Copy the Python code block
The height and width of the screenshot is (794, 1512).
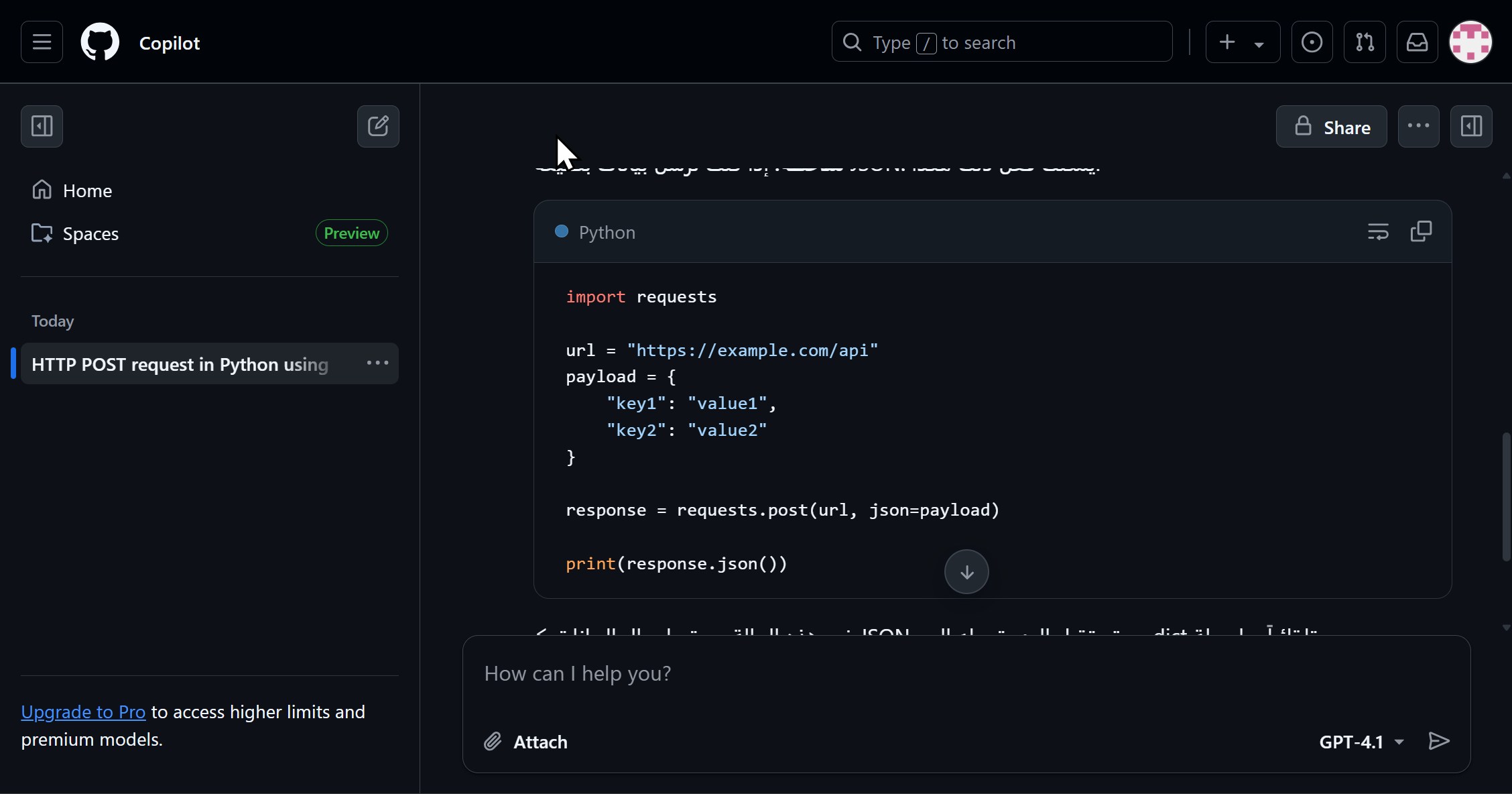[1421, 231]
